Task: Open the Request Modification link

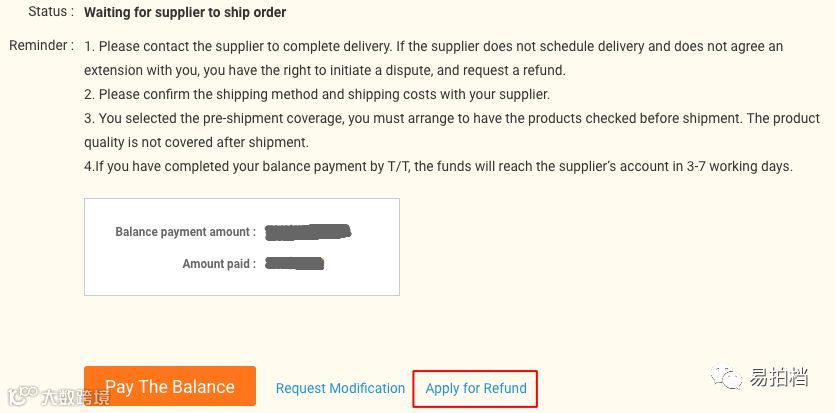Action: pos(340,388)
